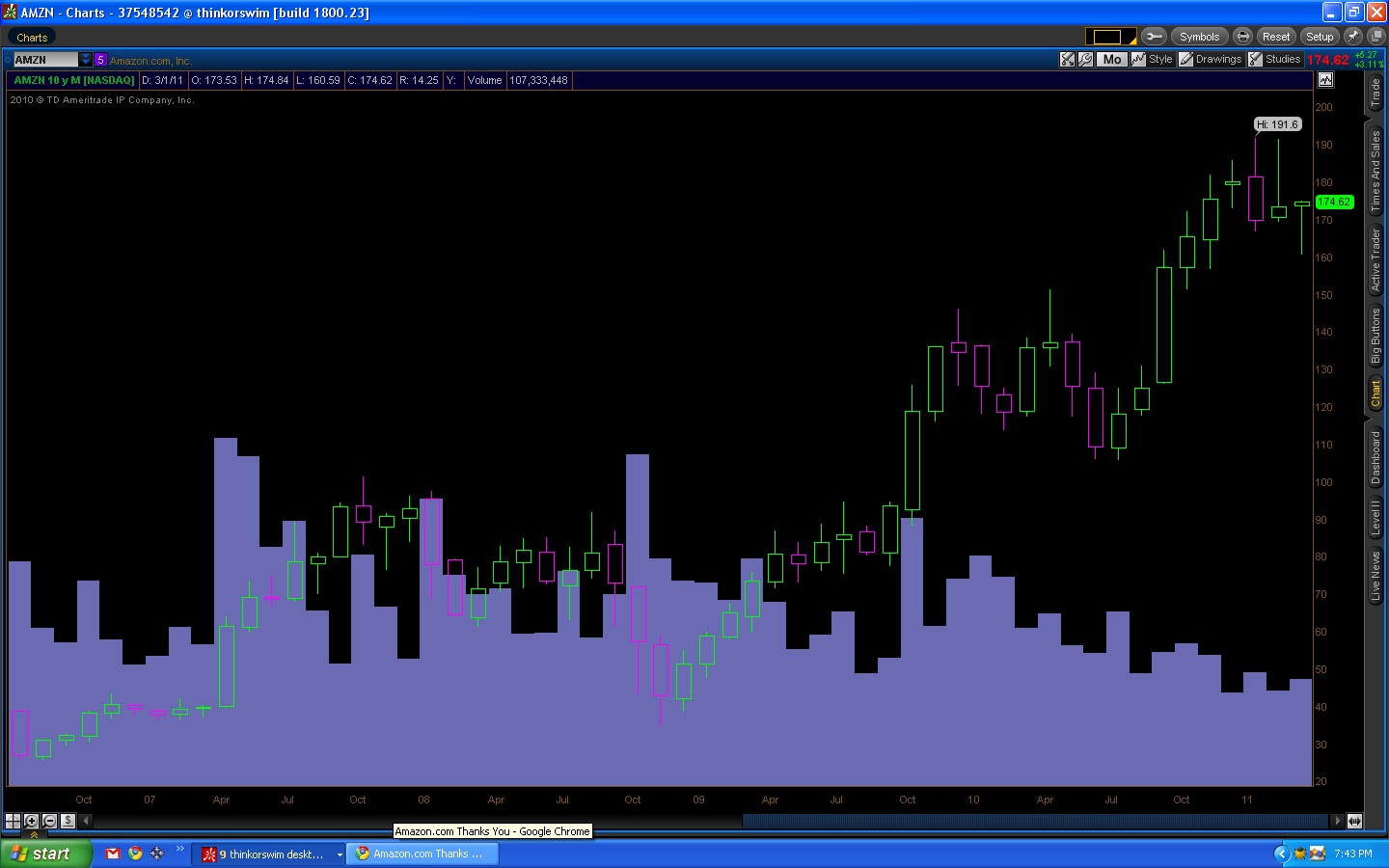Open the Style menu
The height and width of the screenshot is (868, 1389).
[1153, 60]
